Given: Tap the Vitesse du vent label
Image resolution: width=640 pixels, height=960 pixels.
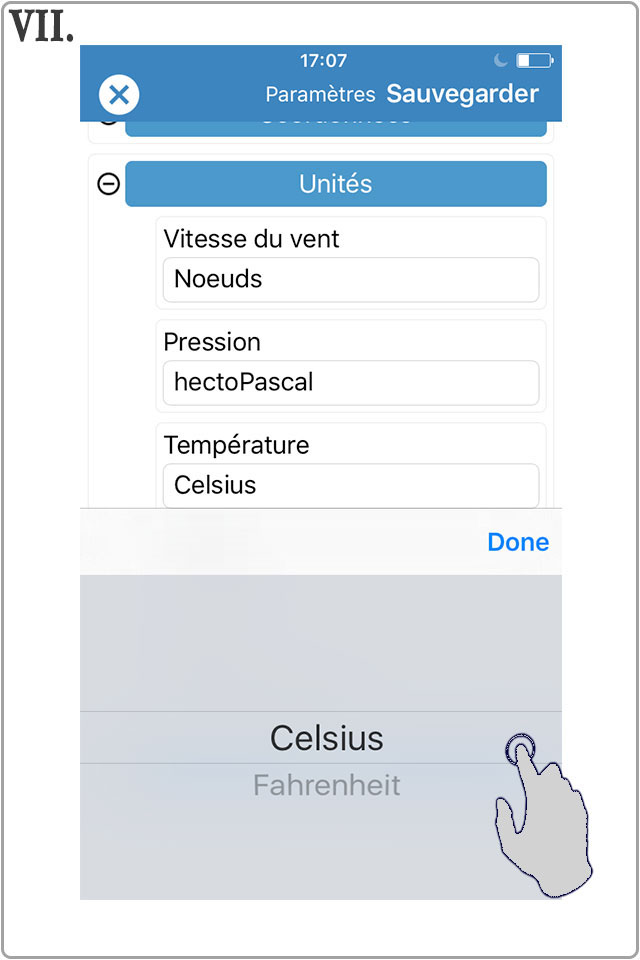Looking at the screenshot, I should (x=251, y=239).
